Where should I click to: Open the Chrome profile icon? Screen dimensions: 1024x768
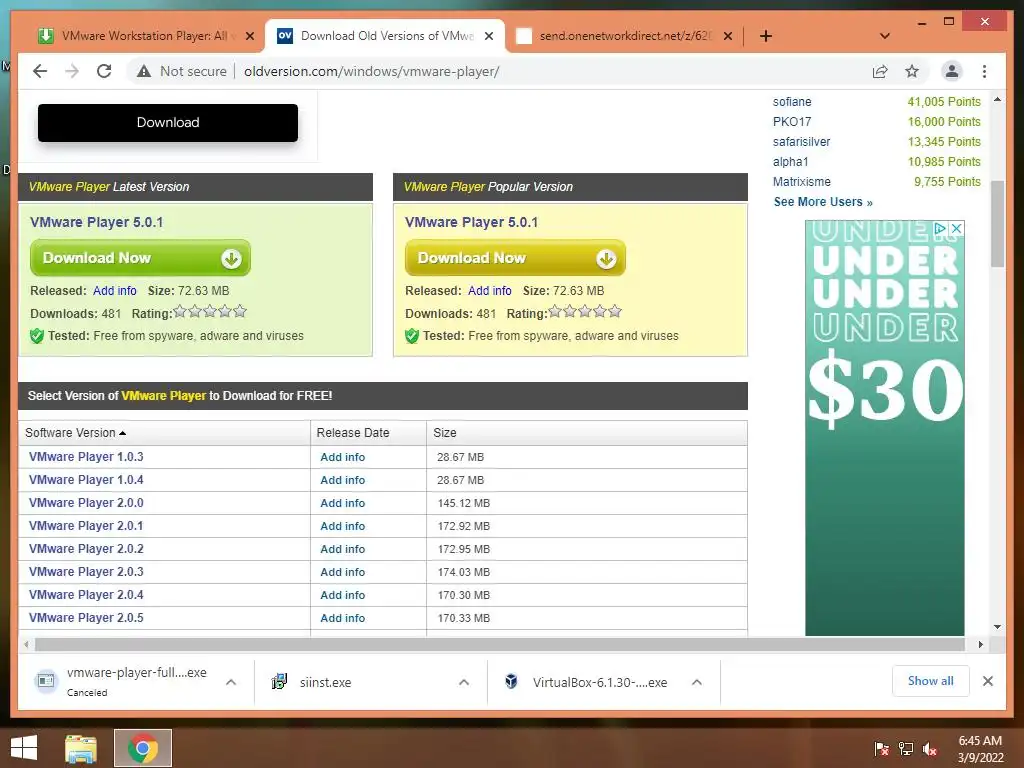click(x=952, y=71)
